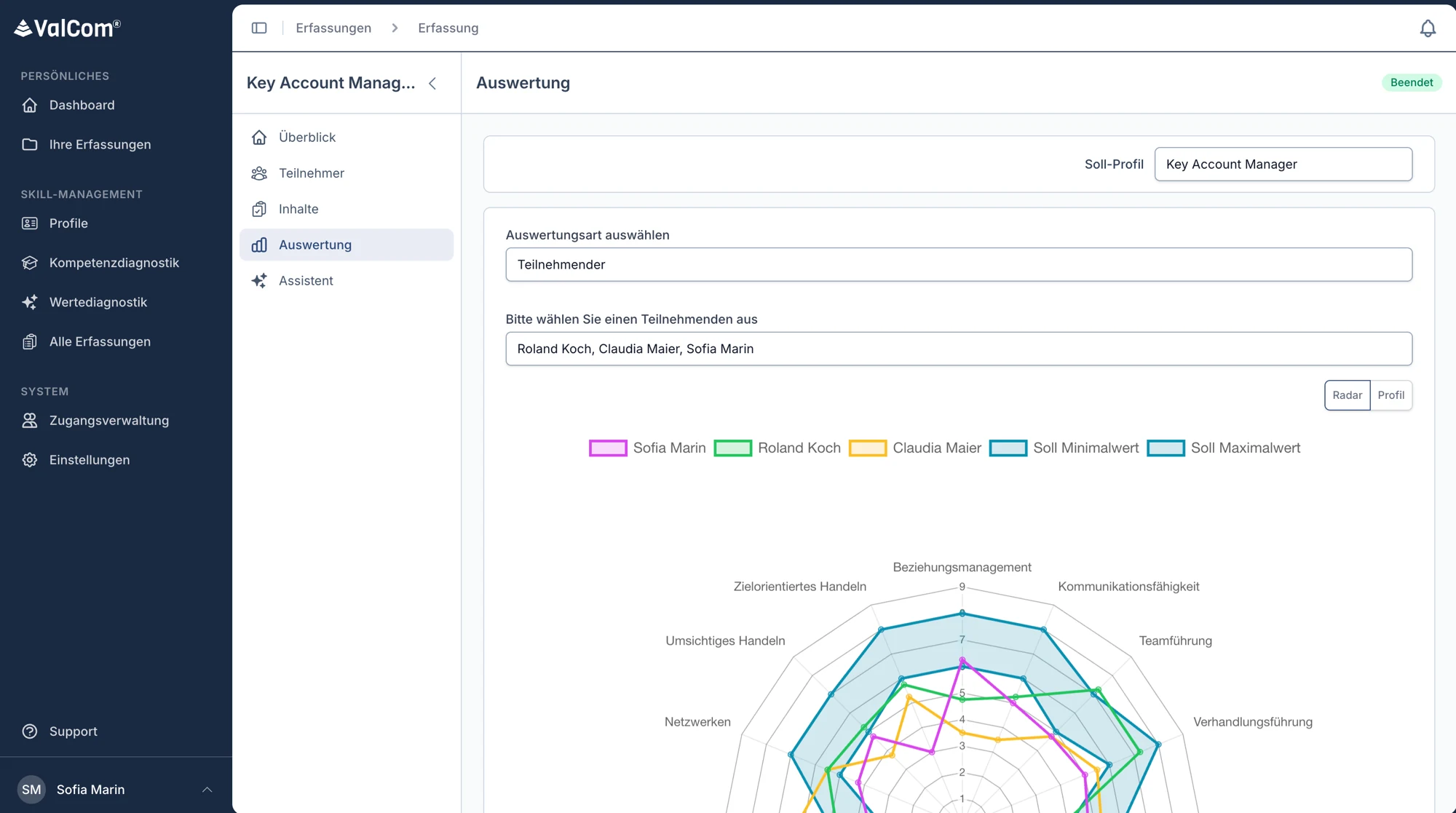
Task: Open Zugangsverwaltung page
Action: coord(109,421)
